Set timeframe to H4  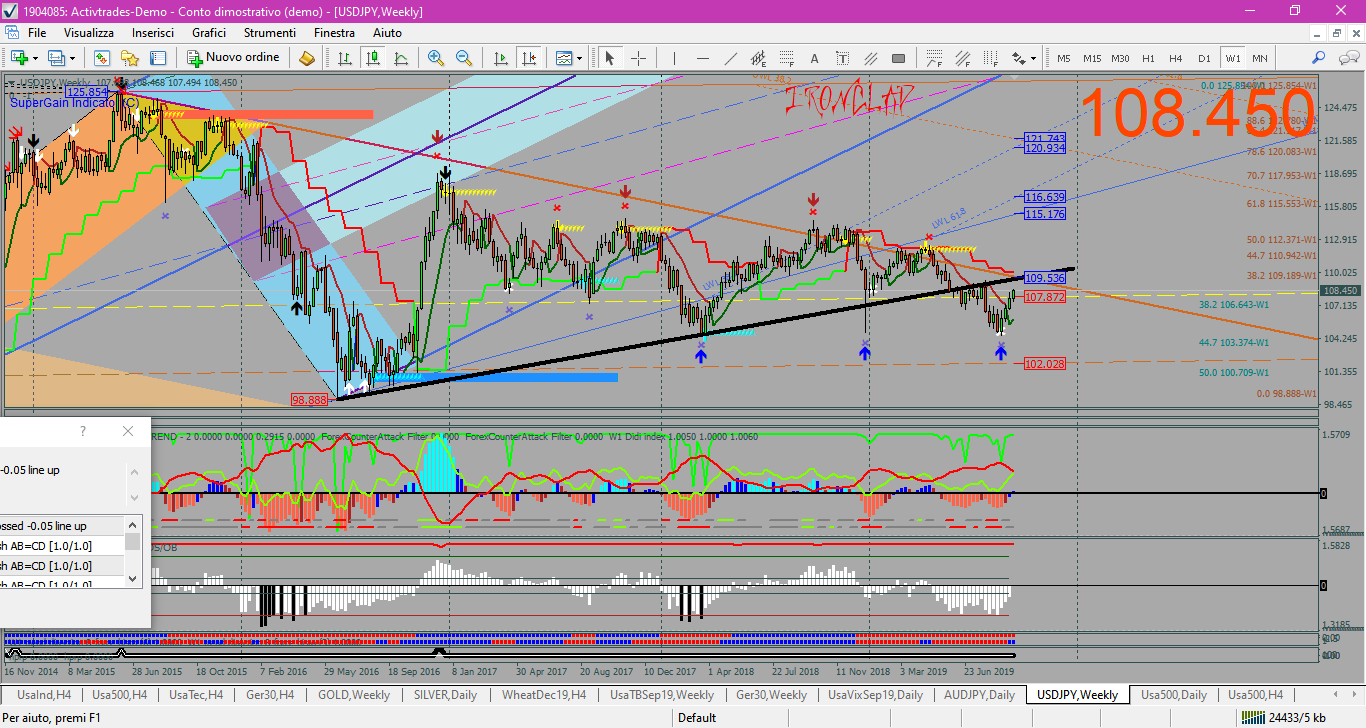click(x=1175, y=58)
